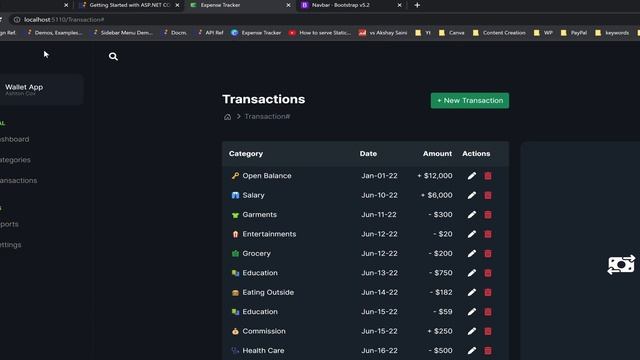Click the Wallet App profile card
This screenshot has width=640, height=360.
41,89
